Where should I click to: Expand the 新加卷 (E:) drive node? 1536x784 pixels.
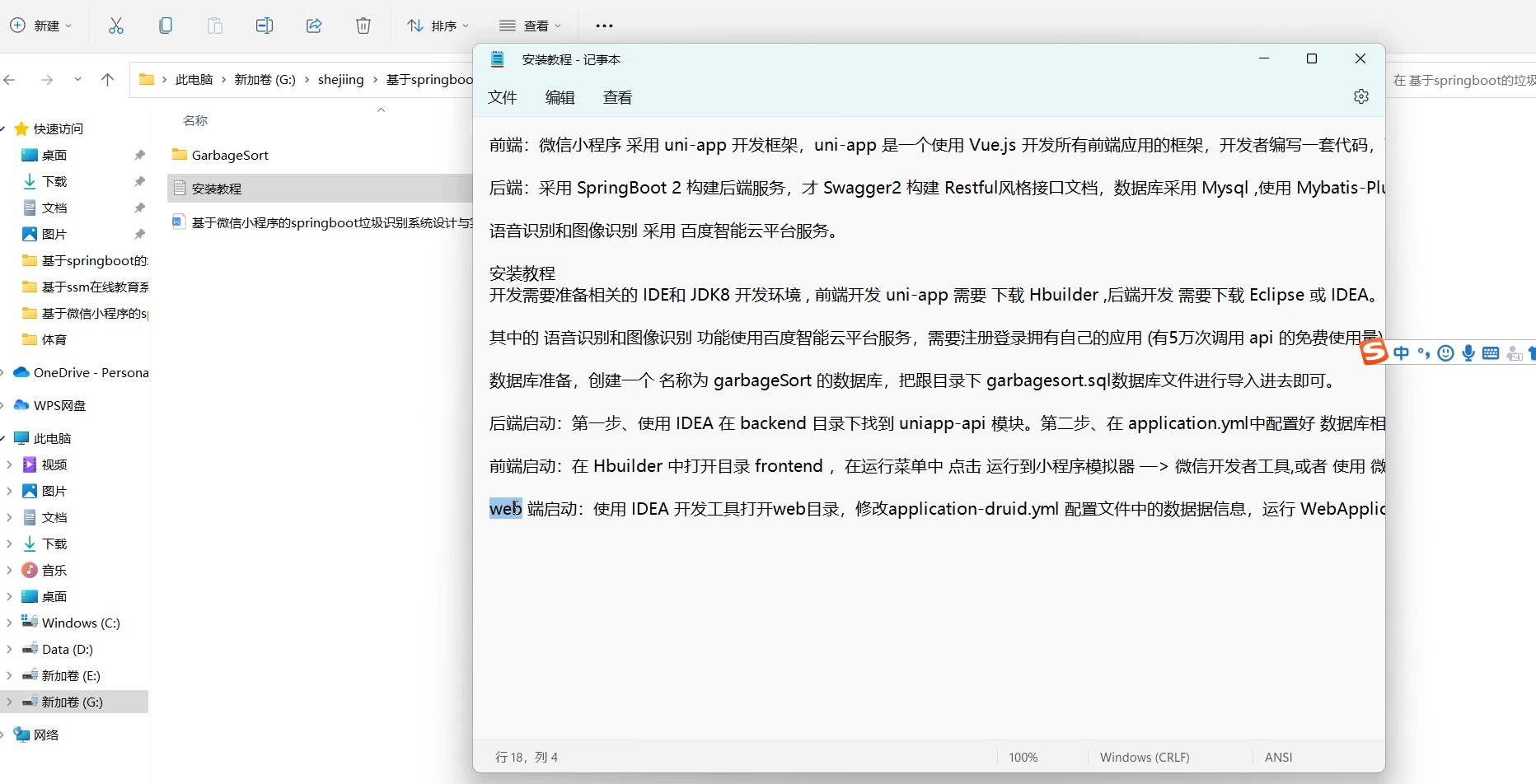9,675
